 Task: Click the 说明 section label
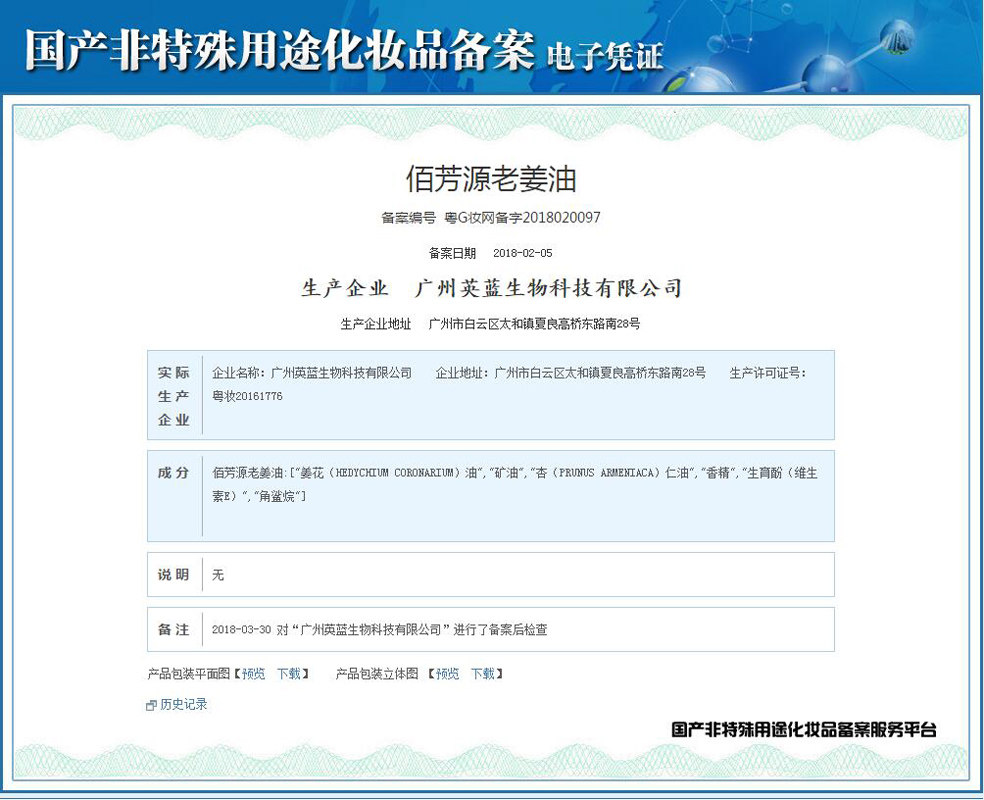173,574
